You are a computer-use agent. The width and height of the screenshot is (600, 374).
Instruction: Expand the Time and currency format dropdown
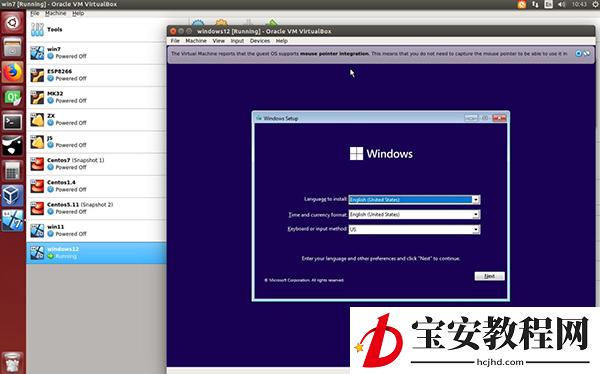(476, 215)
